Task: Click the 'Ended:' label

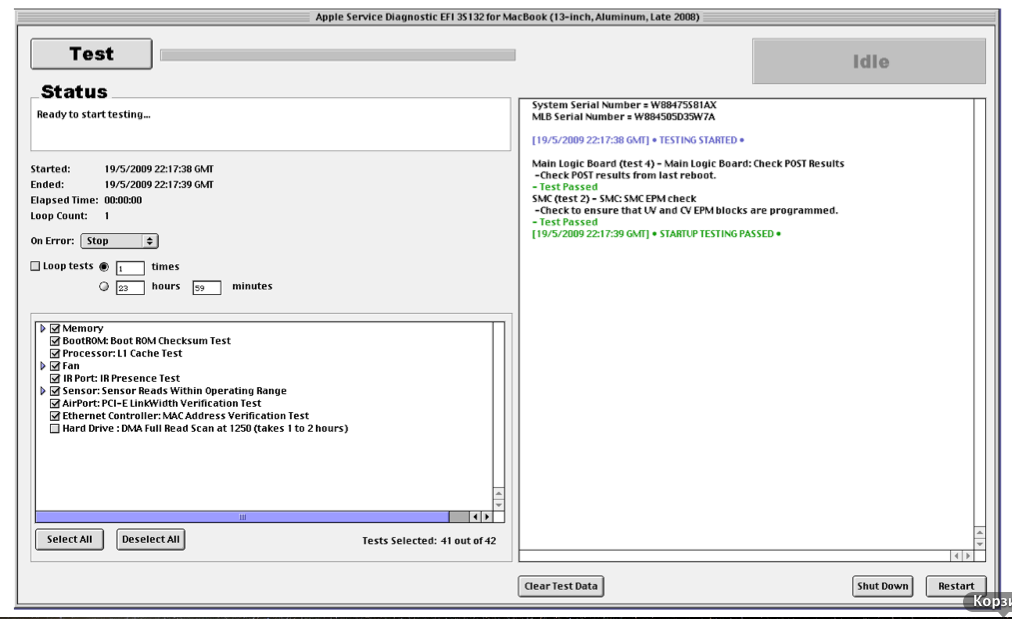Action: pos(47,185)
